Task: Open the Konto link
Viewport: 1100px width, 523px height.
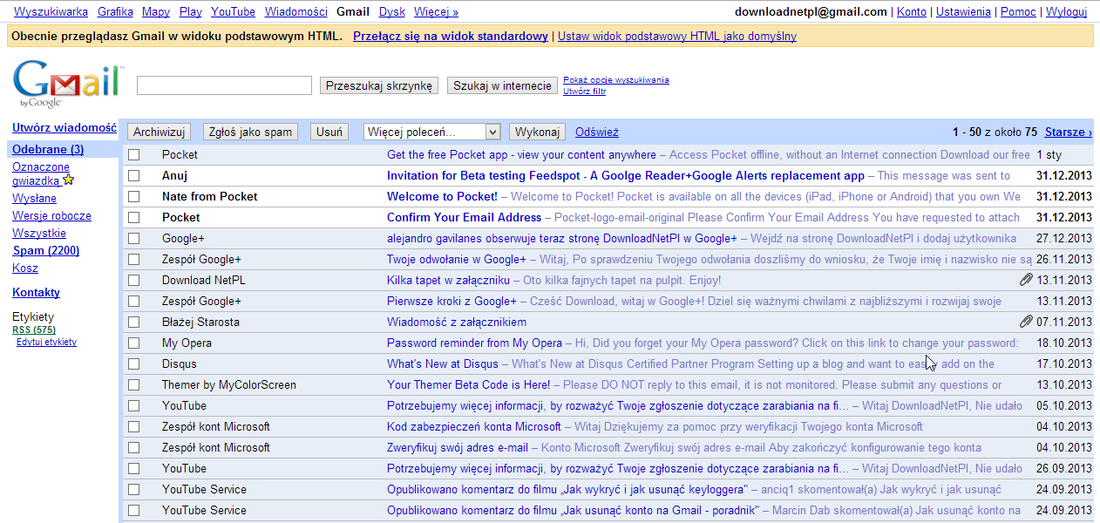Action: [912, 12]
